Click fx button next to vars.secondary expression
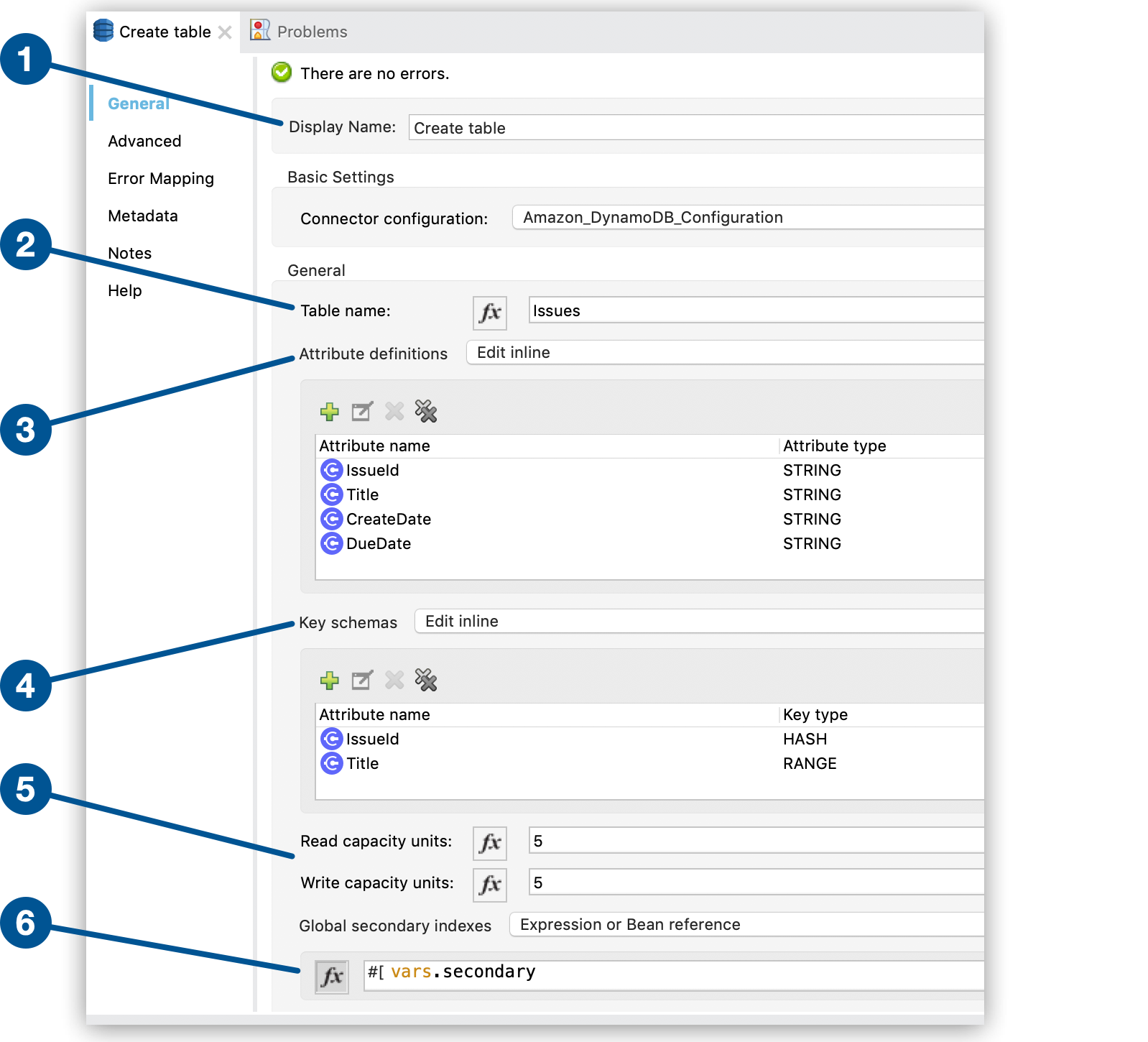Image resolution: width=1148 pixels, height=1042 pixels. click(331, 977)
